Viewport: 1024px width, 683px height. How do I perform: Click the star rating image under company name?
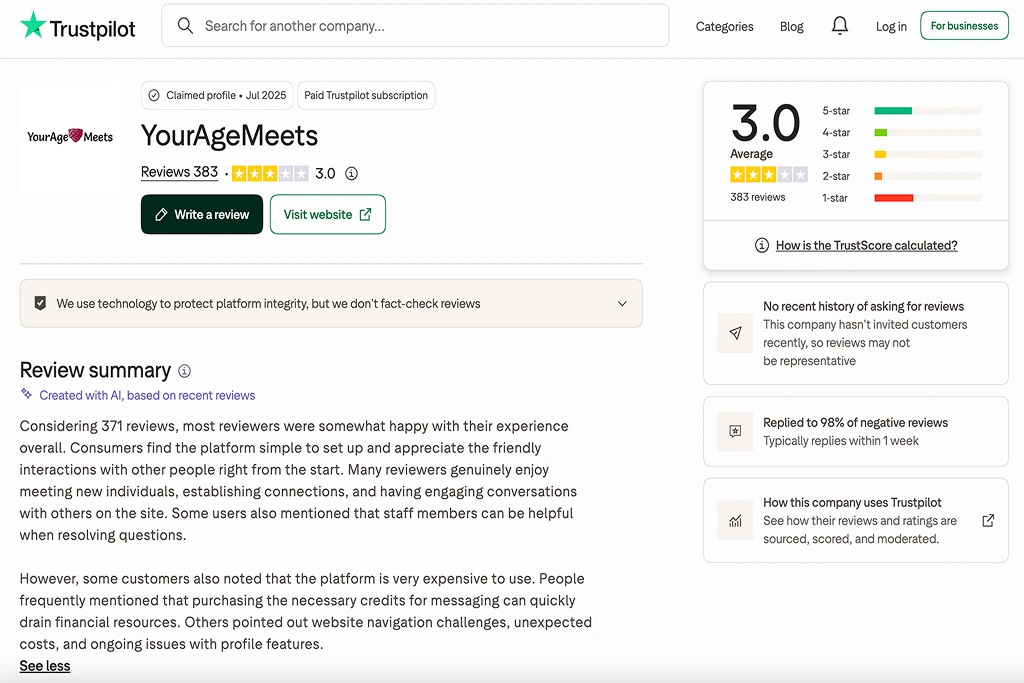pyautogui.click(x=270, y=173)
